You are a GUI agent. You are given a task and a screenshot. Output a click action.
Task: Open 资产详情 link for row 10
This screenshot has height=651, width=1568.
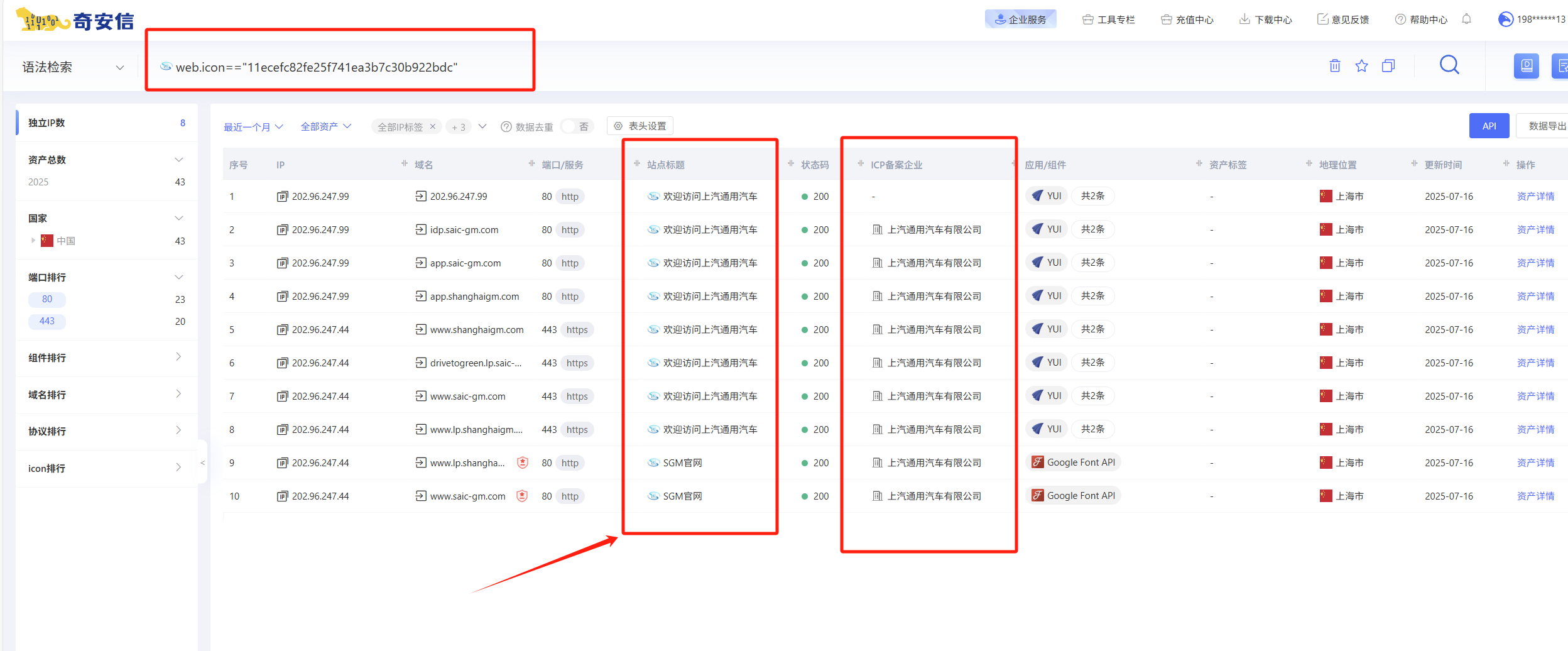(1535, 496)
